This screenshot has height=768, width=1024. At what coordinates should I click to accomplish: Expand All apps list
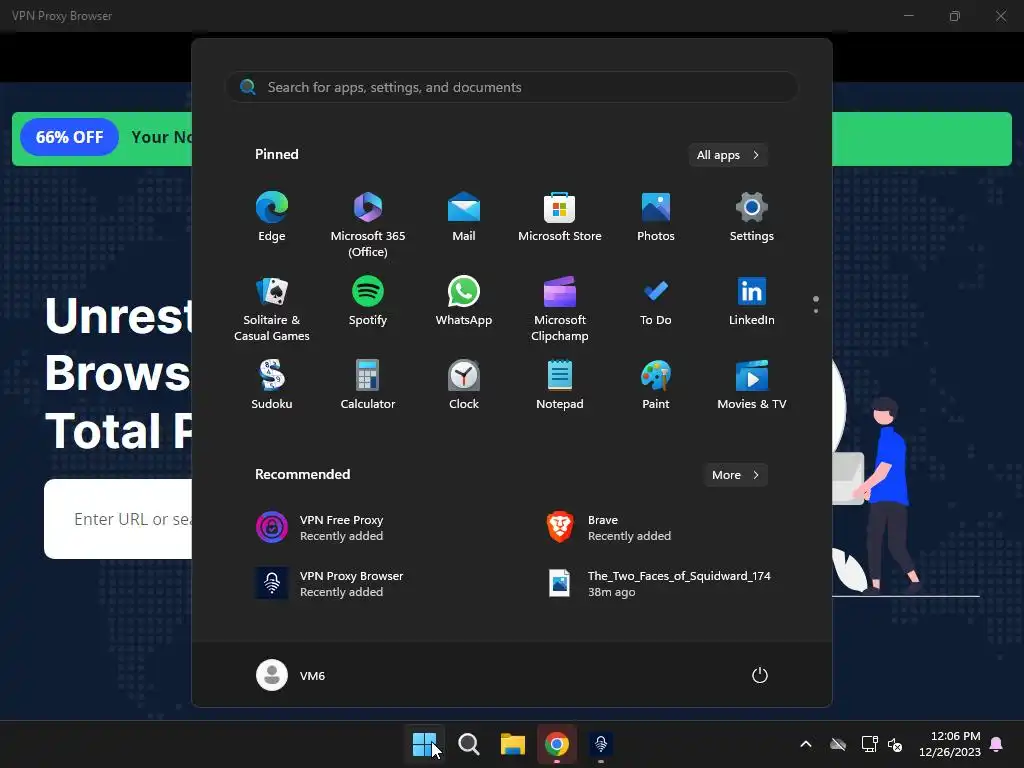[728, 155]
